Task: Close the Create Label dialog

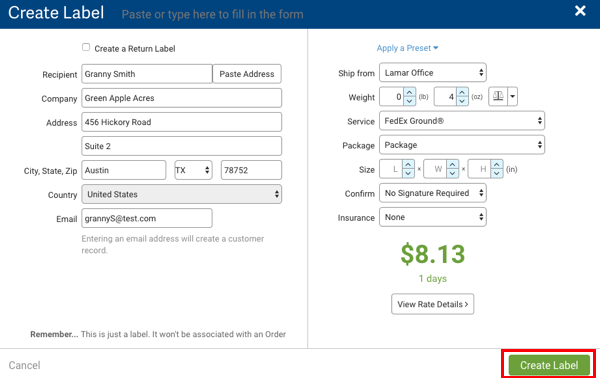Action: click(580, 11)
